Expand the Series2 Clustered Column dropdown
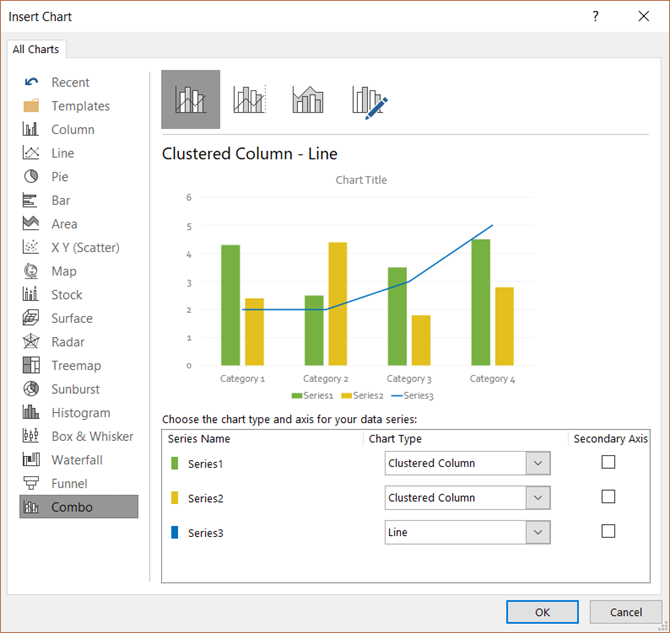The image size is (670, 633). pyautogui.click(x=538, y=498)
